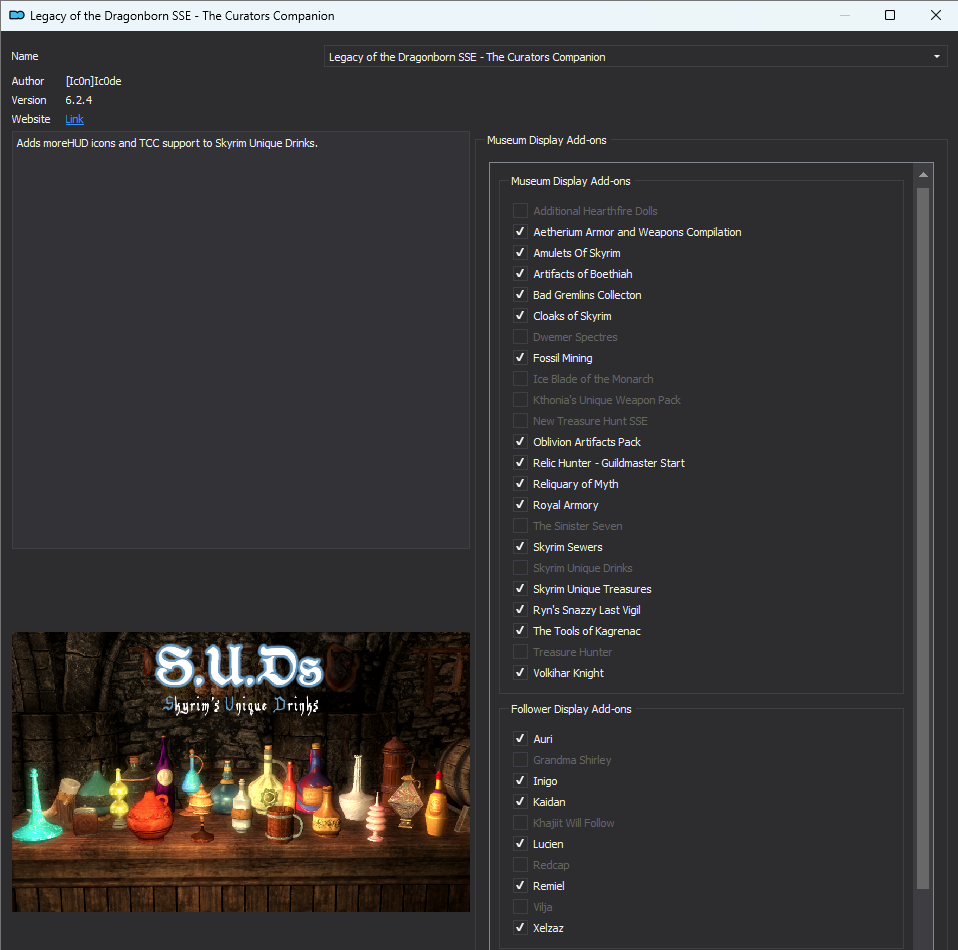Uncheck Fossil Mining

pyautogui.click(x=520, y=357)
